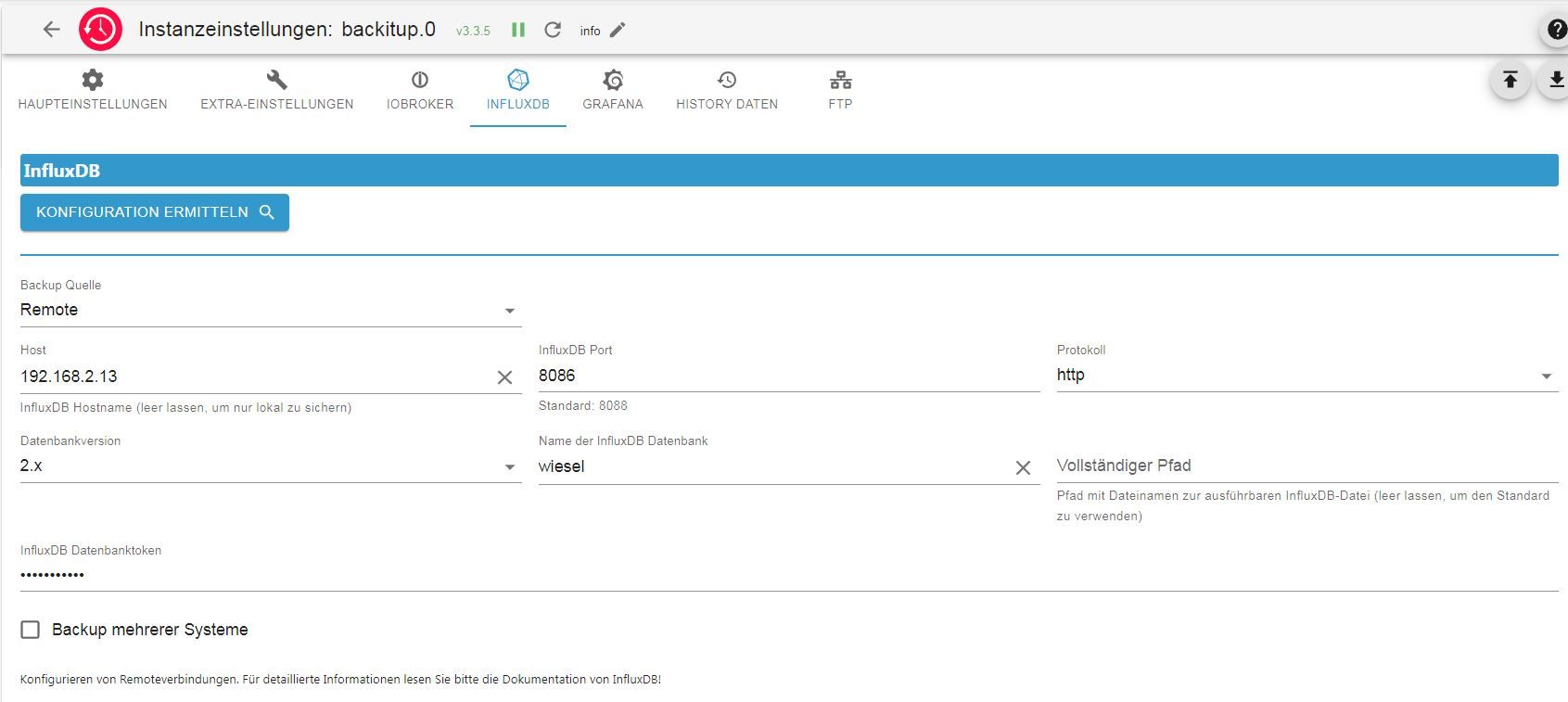Open the ioBroker tab

420,91
